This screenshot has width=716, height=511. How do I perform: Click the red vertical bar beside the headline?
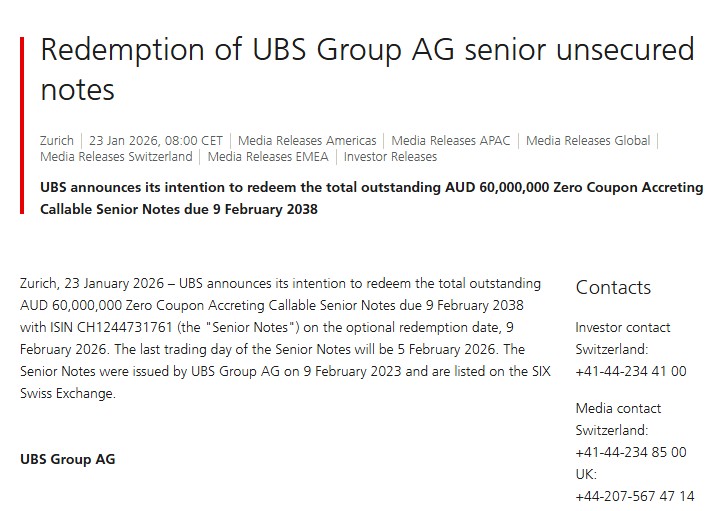(x=22, y=125)
